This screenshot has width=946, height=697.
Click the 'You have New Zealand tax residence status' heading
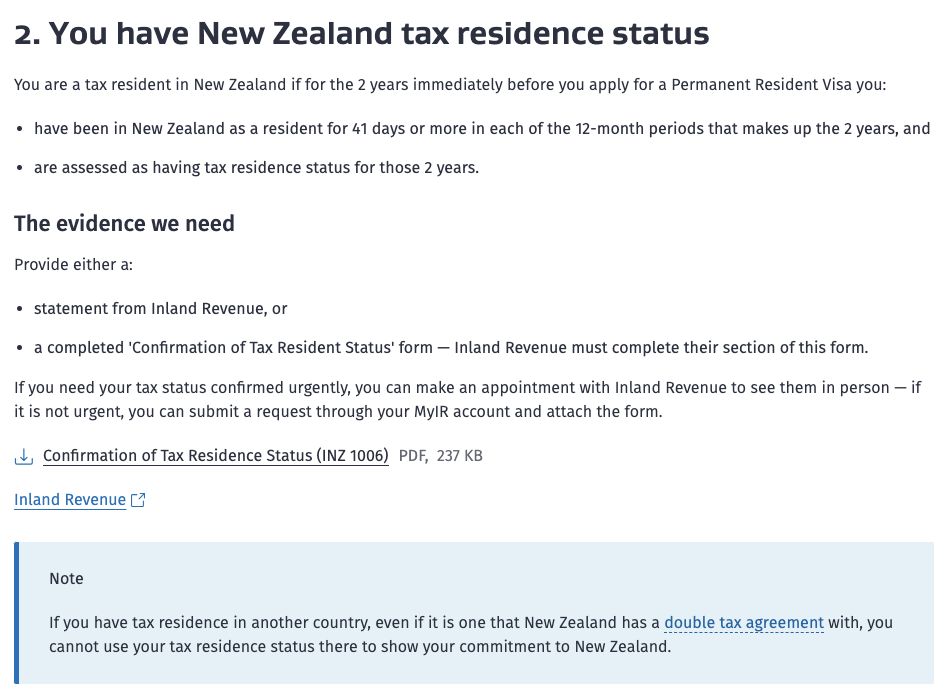pyautogui.click(x=361, y=34)
